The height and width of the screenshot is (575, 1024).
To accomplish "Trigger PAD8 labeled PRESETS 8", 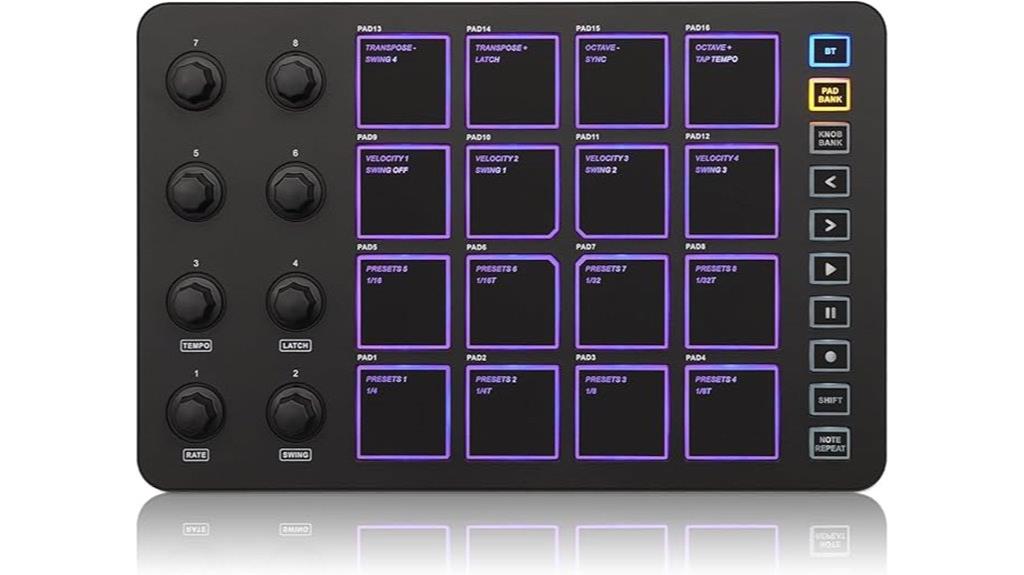I will (x=732, y=302).
